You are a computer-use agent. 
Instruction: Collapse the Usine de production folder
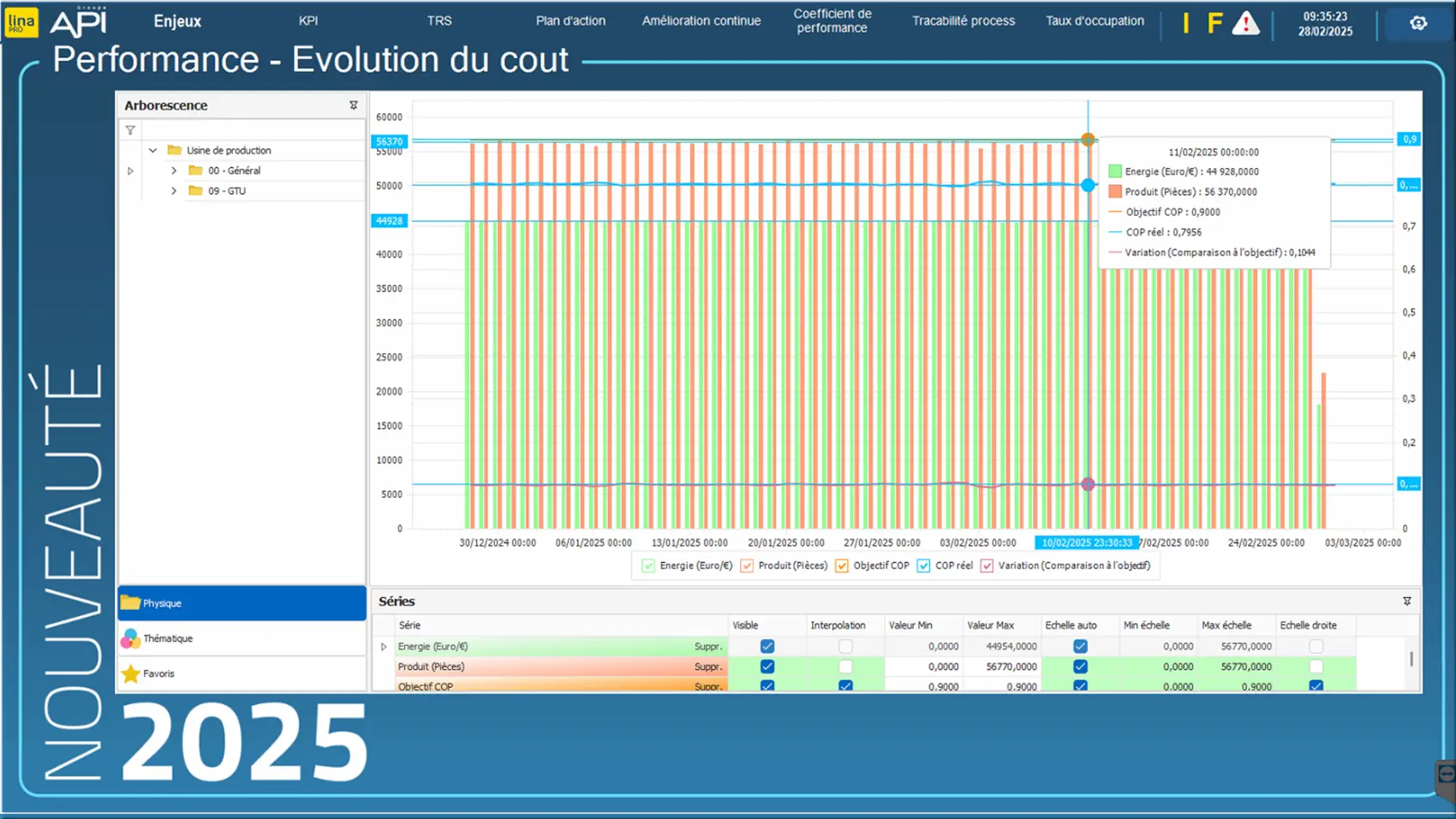pyautogui.click(x=152, y=151)
